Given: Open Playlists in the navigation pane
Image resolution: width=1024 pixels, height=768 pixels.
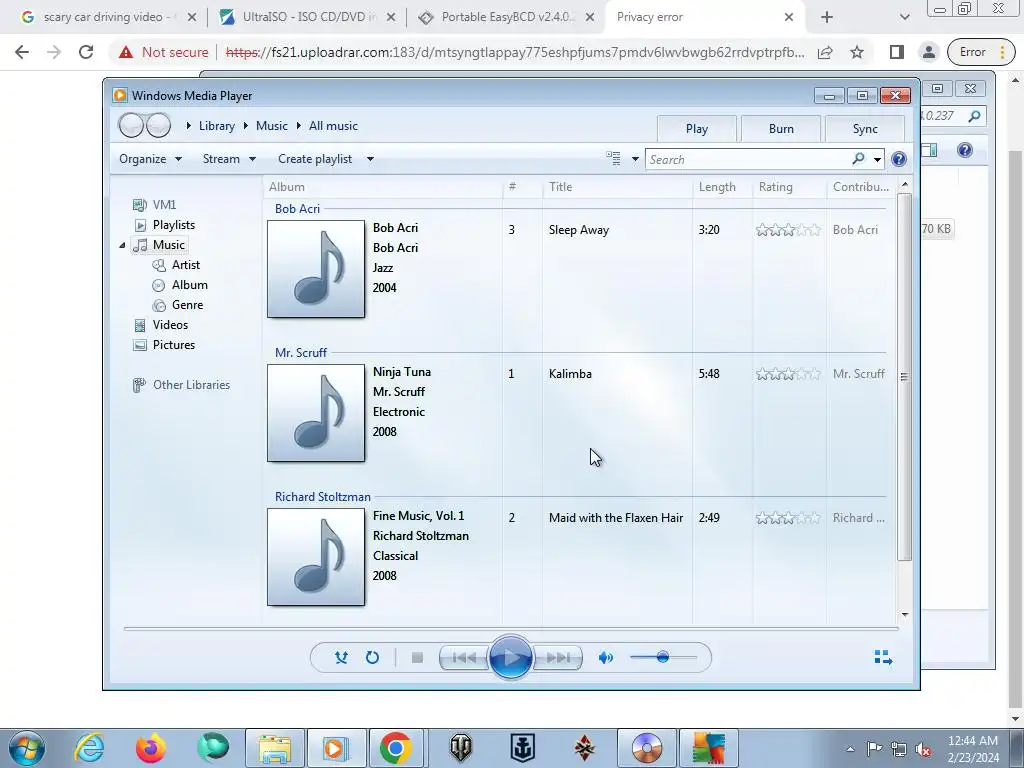Looking at the screenshot, I should [164, 225].
